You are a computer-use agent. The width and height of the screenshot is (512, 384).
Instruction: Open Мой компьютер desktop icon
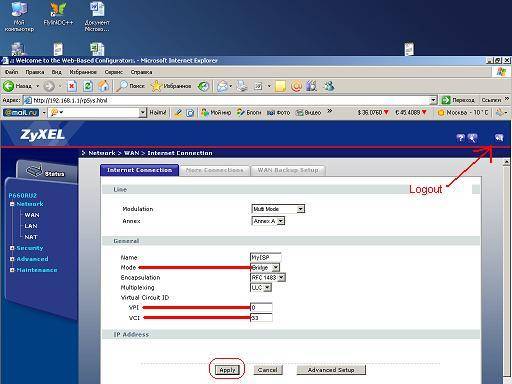(19, 17)
